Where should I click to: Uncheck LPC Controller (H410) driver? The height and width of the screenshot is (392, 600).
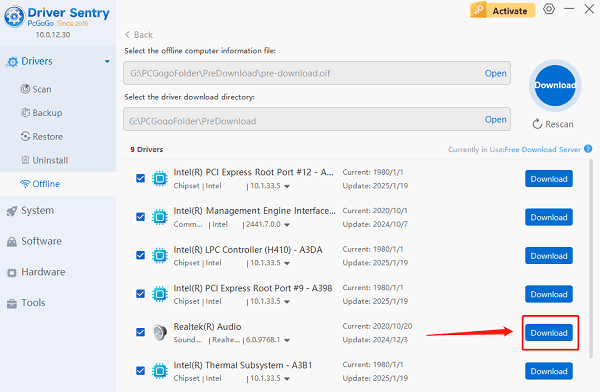(140, 255)
